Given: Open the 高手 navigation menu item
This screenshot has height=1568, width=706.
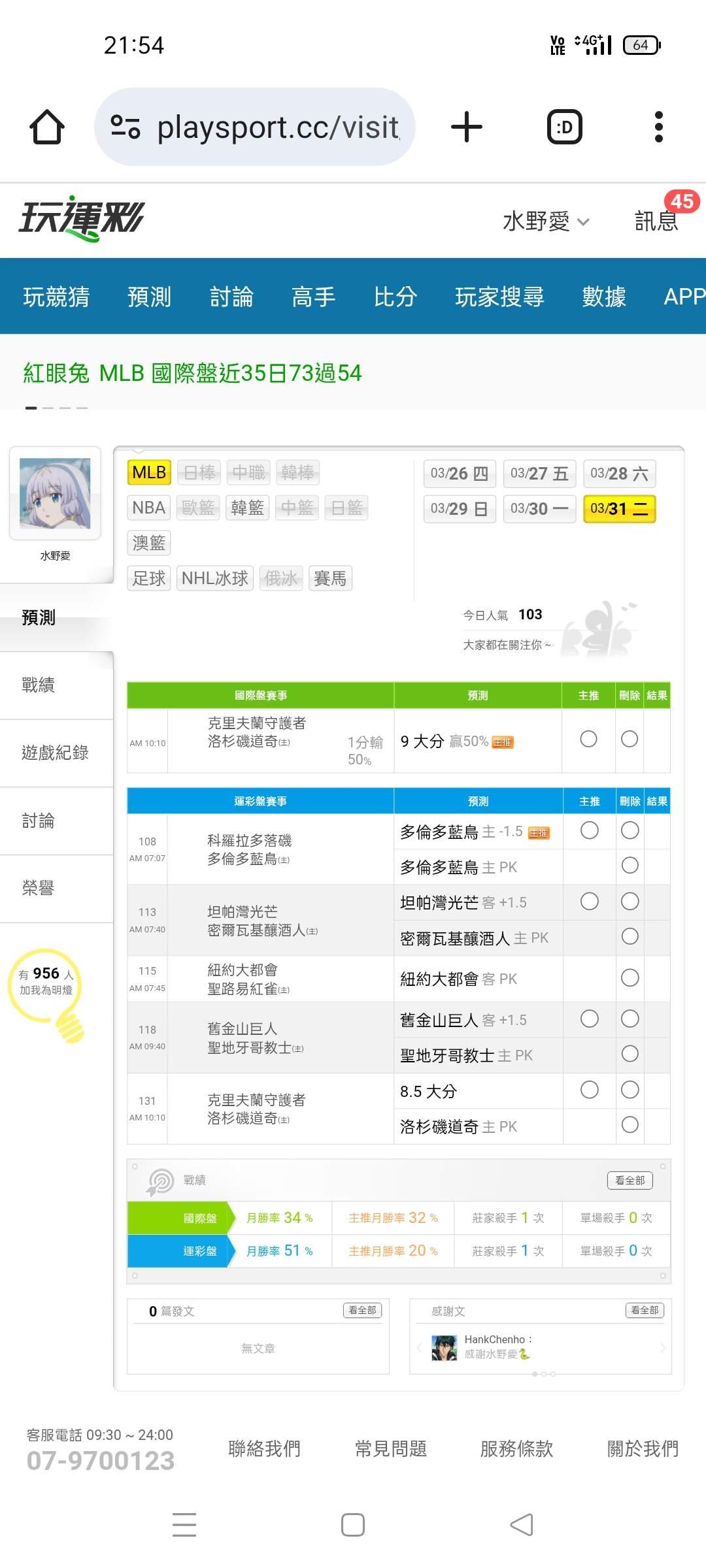Looking at the screenshot, I should coord(313,297).
